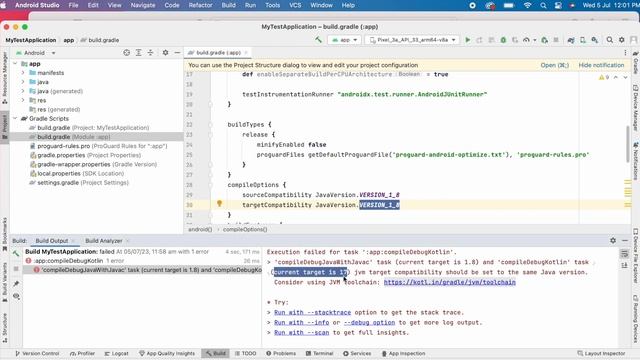Click the Select Opened File target icon
This screenshot has width=640, height=360.
pos(127,53)
